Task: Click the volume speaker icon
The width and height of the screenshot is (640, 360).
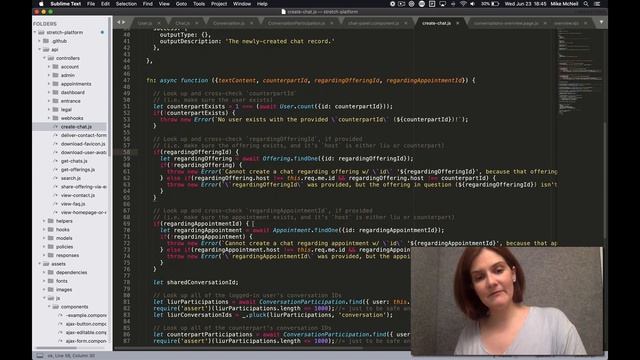Action: 473,4
